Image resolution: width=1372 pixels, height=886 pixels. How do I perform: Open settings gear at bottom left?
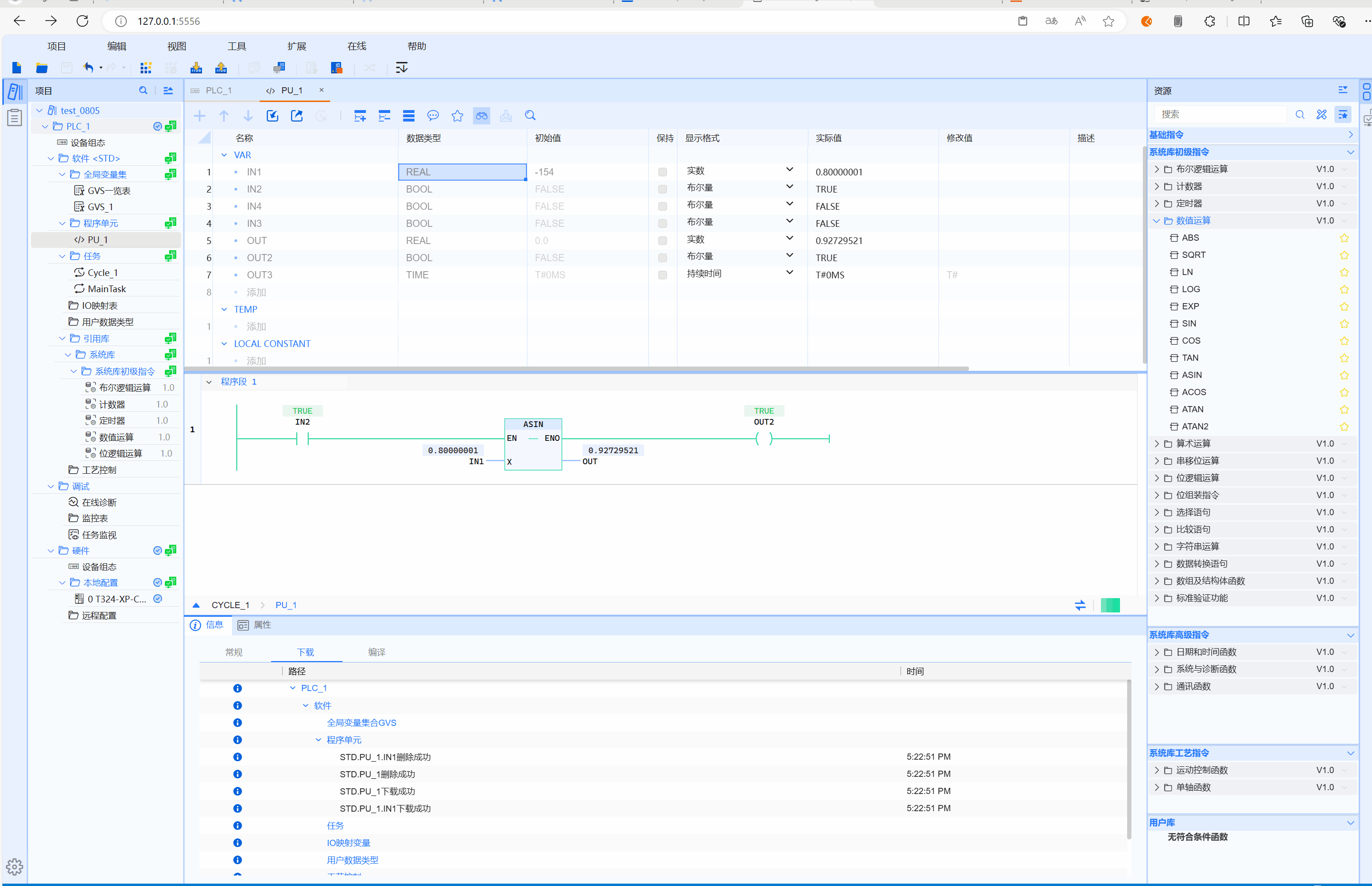[14, 866]
